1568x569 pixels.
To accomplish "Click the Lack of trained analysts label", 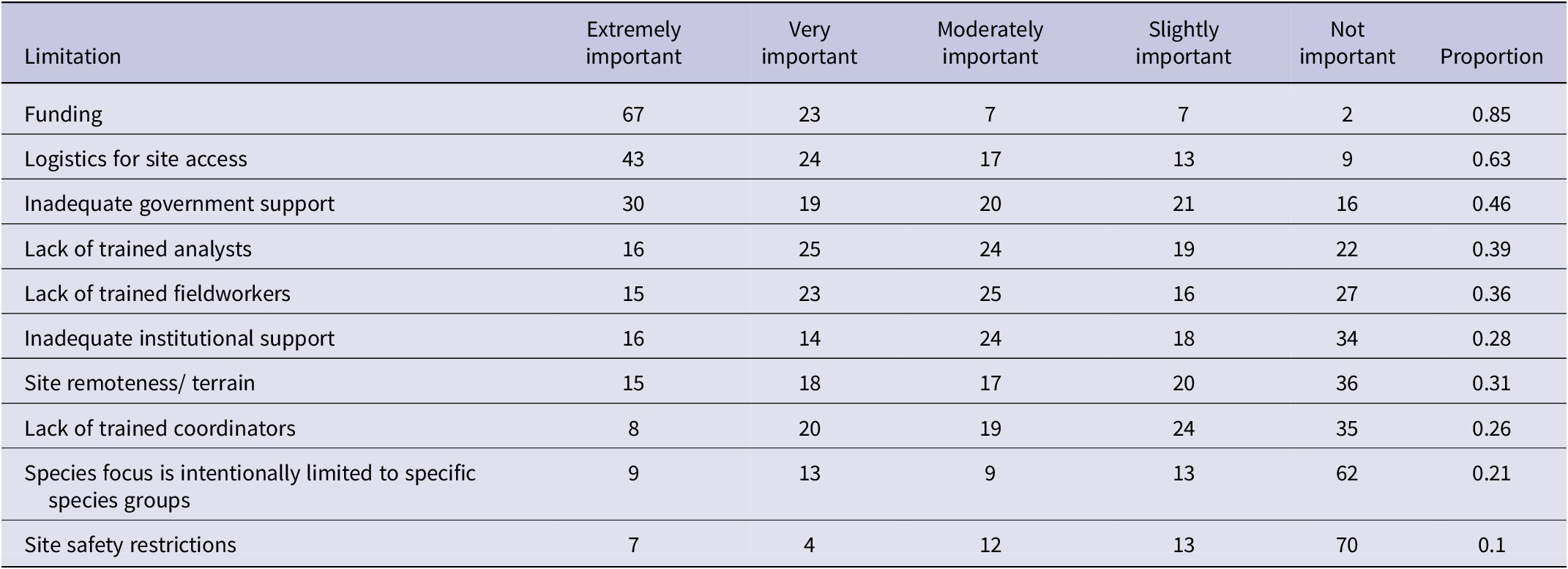I will tap(138, 249).
